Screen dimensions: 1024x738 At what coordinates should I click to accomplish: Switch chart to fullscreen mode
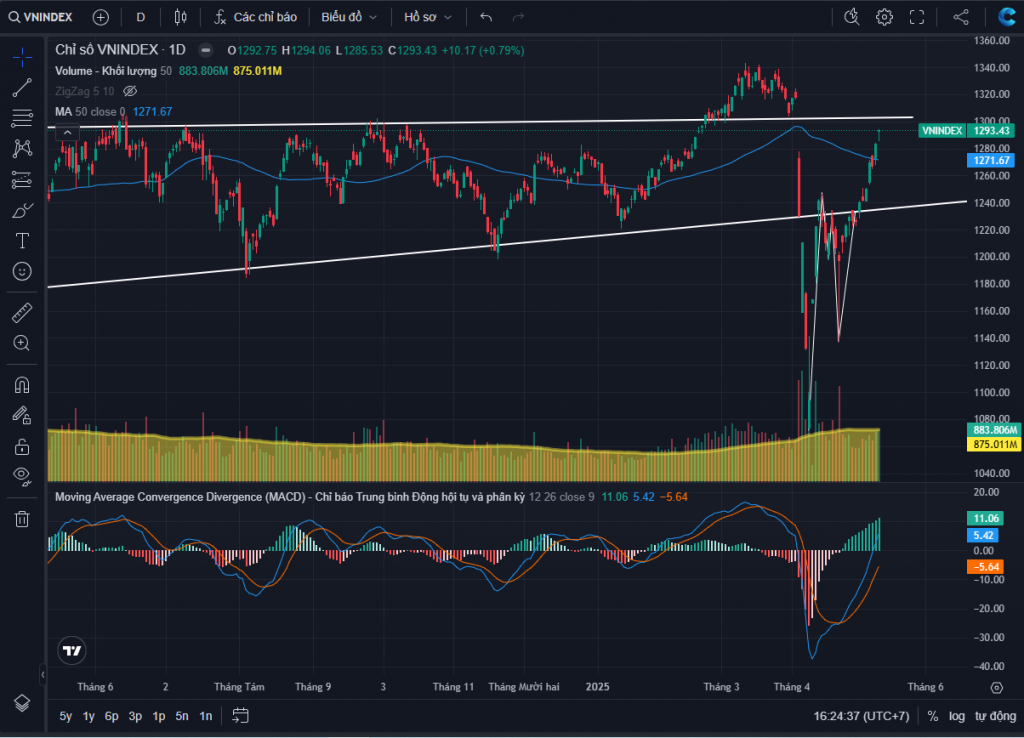917,17
